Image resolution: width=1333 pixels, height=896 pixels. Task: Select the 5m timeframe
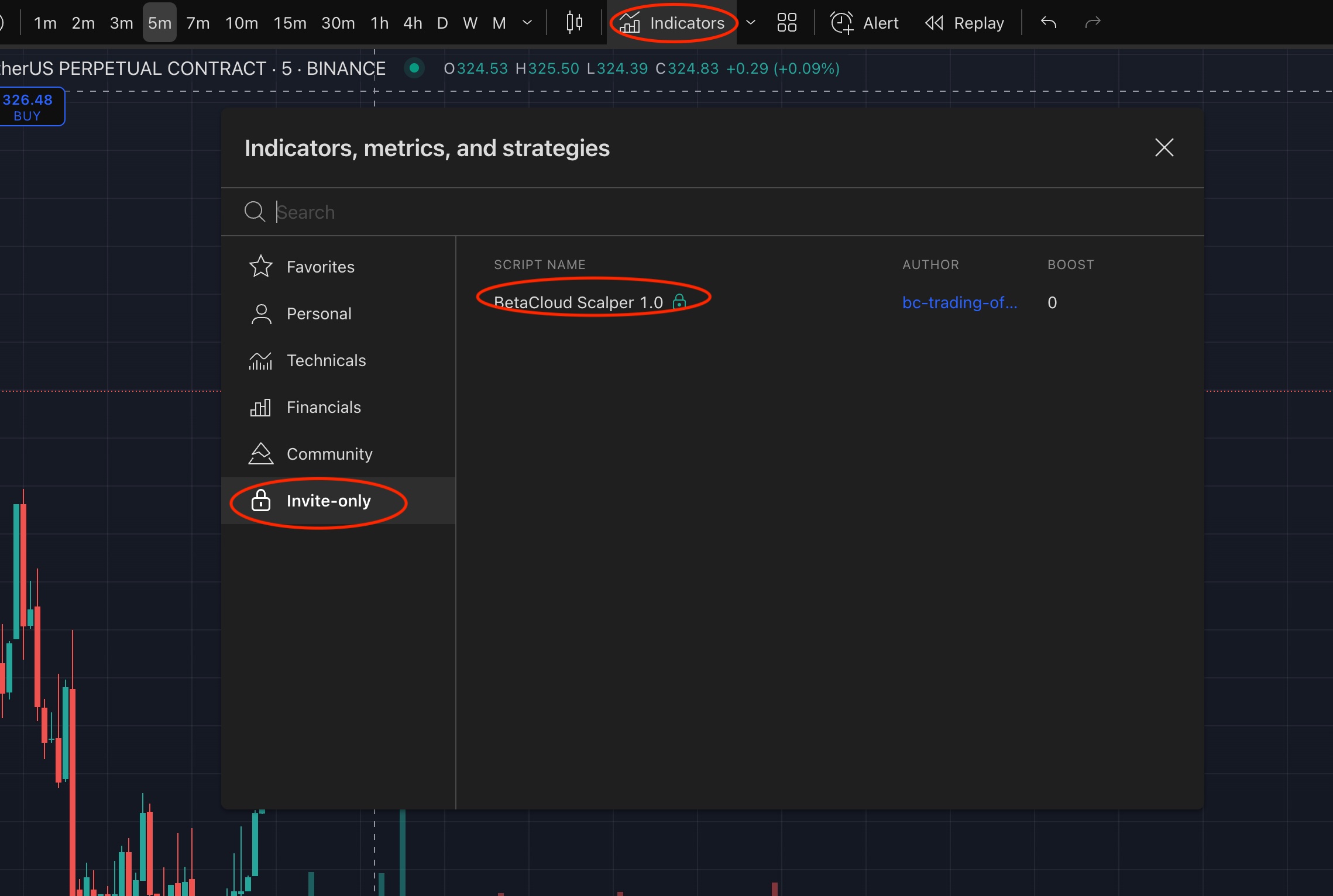pos(160,23)
